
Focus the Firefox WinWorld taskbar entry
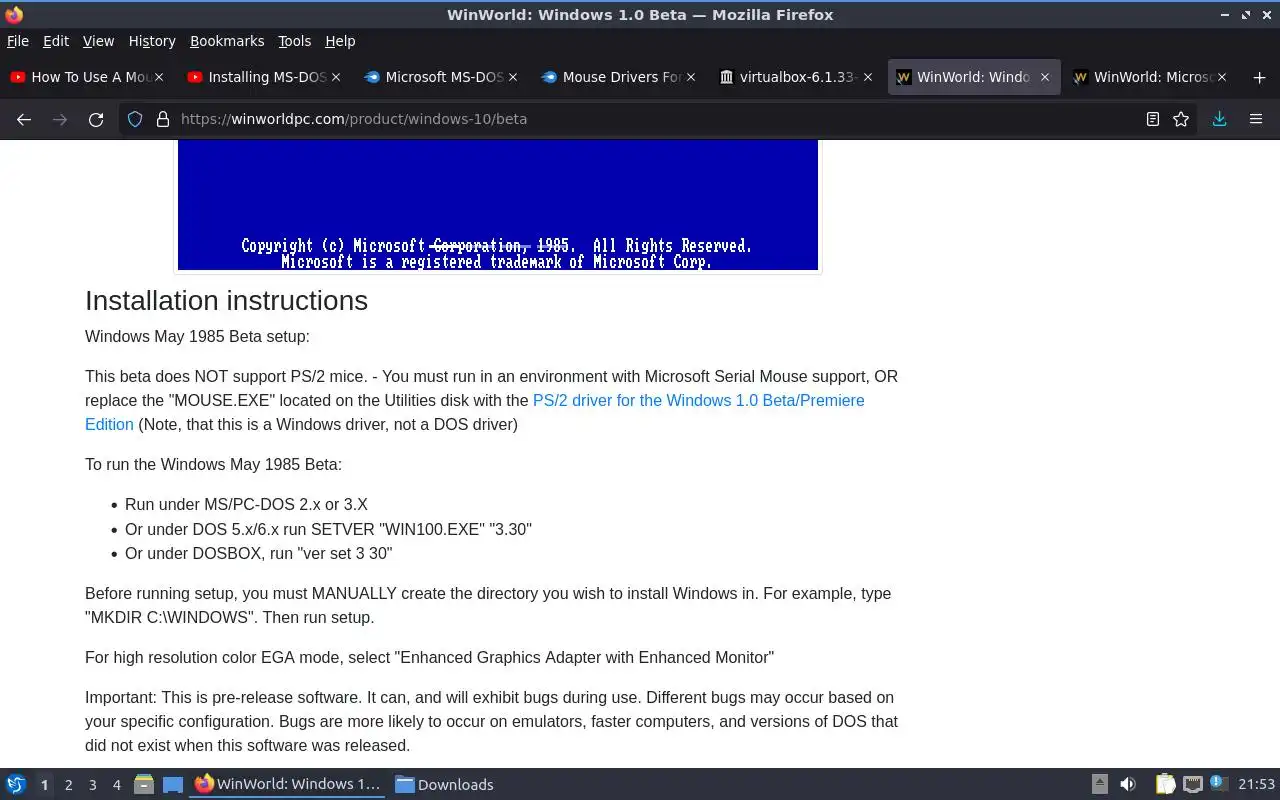pyautogui.click(x=288, y=784)
